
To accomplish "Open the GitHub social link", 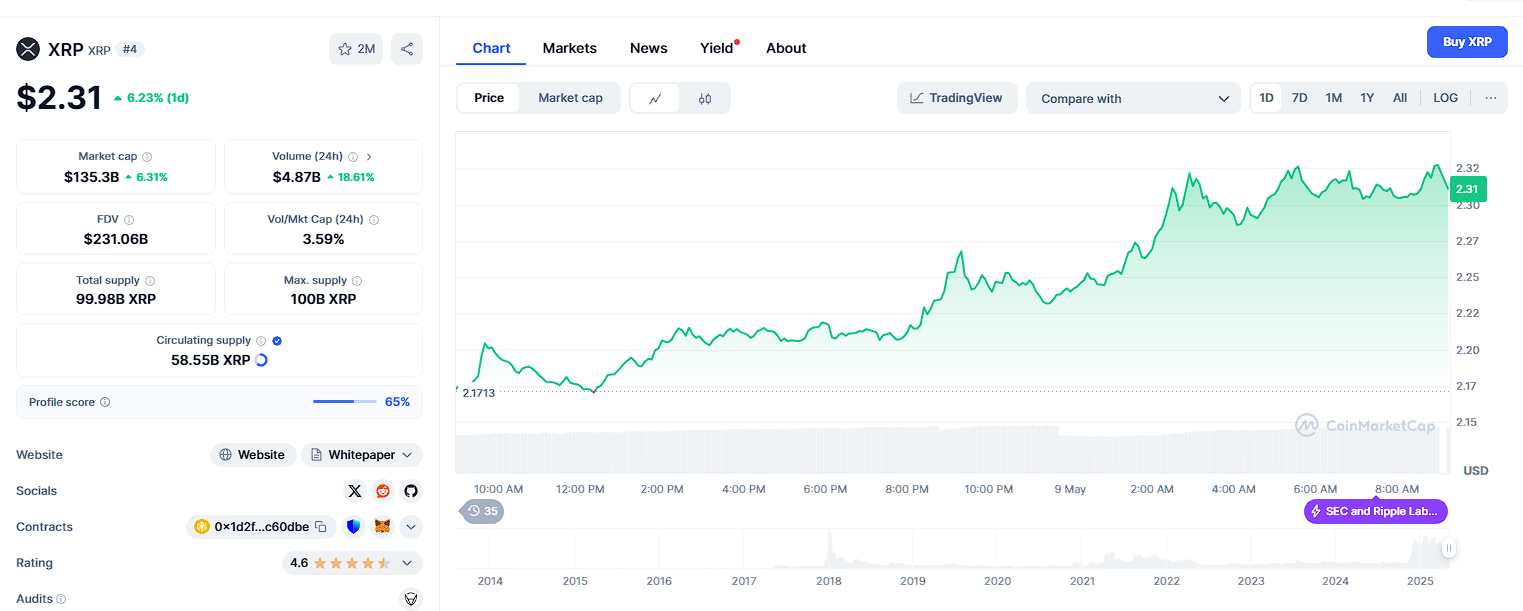I will [409, 491].
